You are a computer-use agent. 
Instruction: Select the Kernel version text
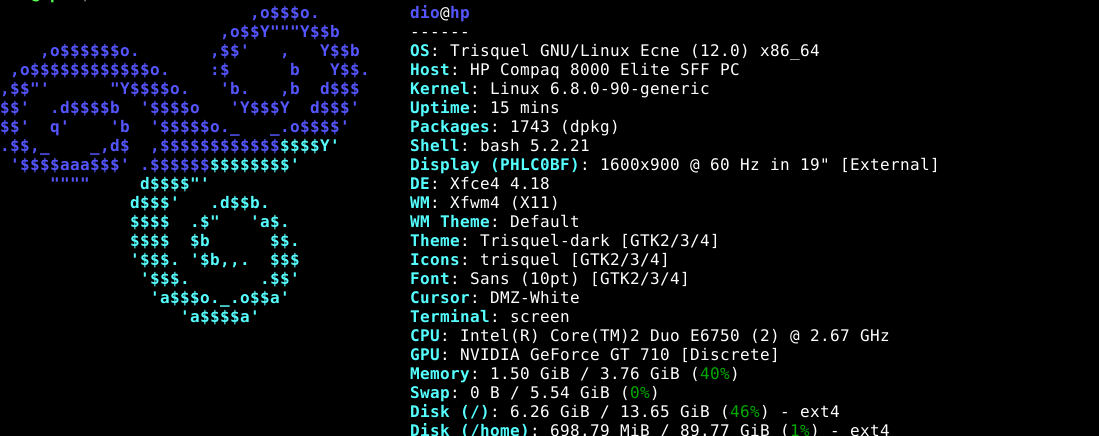[585, 89]
